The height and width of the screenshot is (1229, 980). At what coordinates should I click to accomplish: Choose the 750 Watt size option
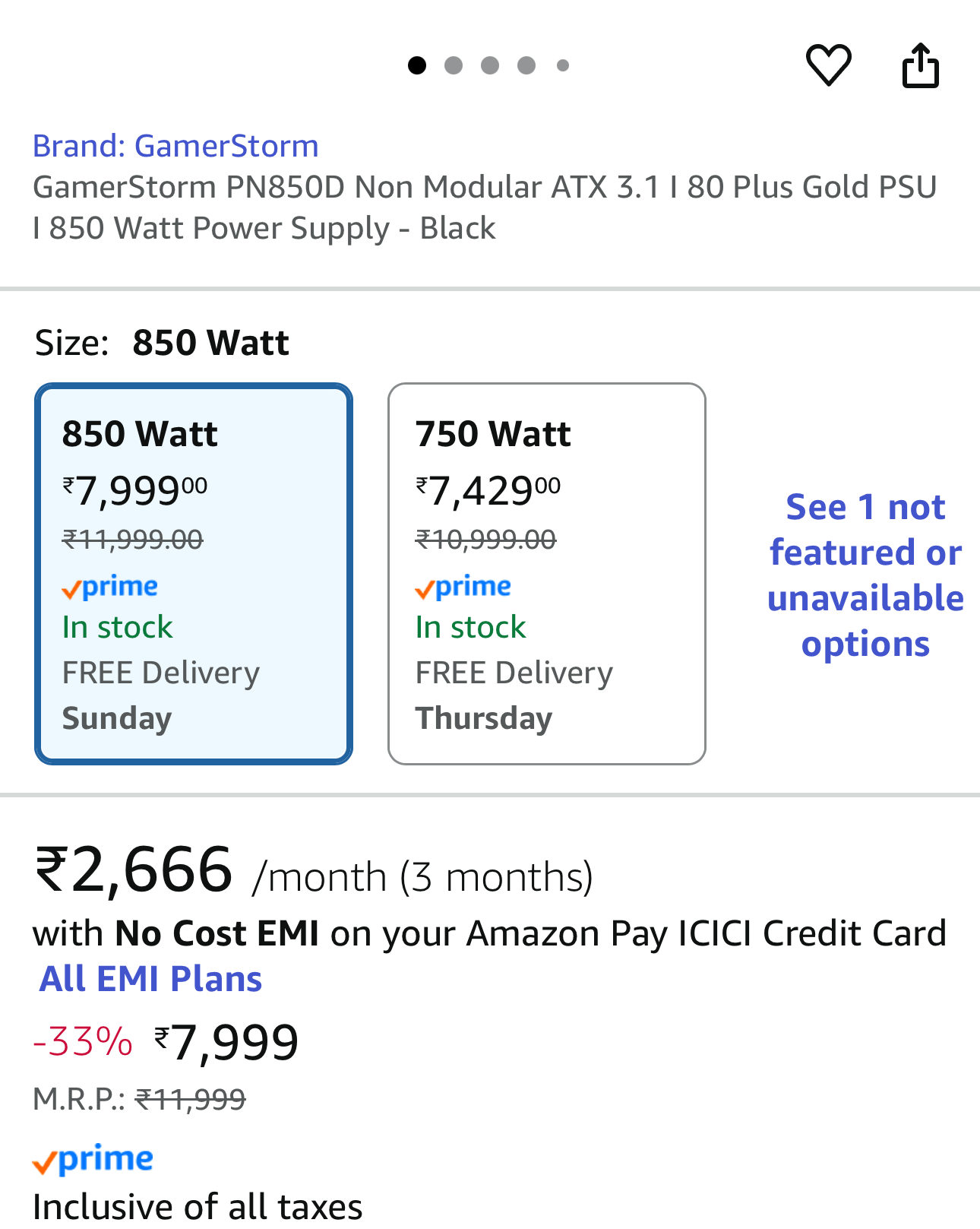546,573
